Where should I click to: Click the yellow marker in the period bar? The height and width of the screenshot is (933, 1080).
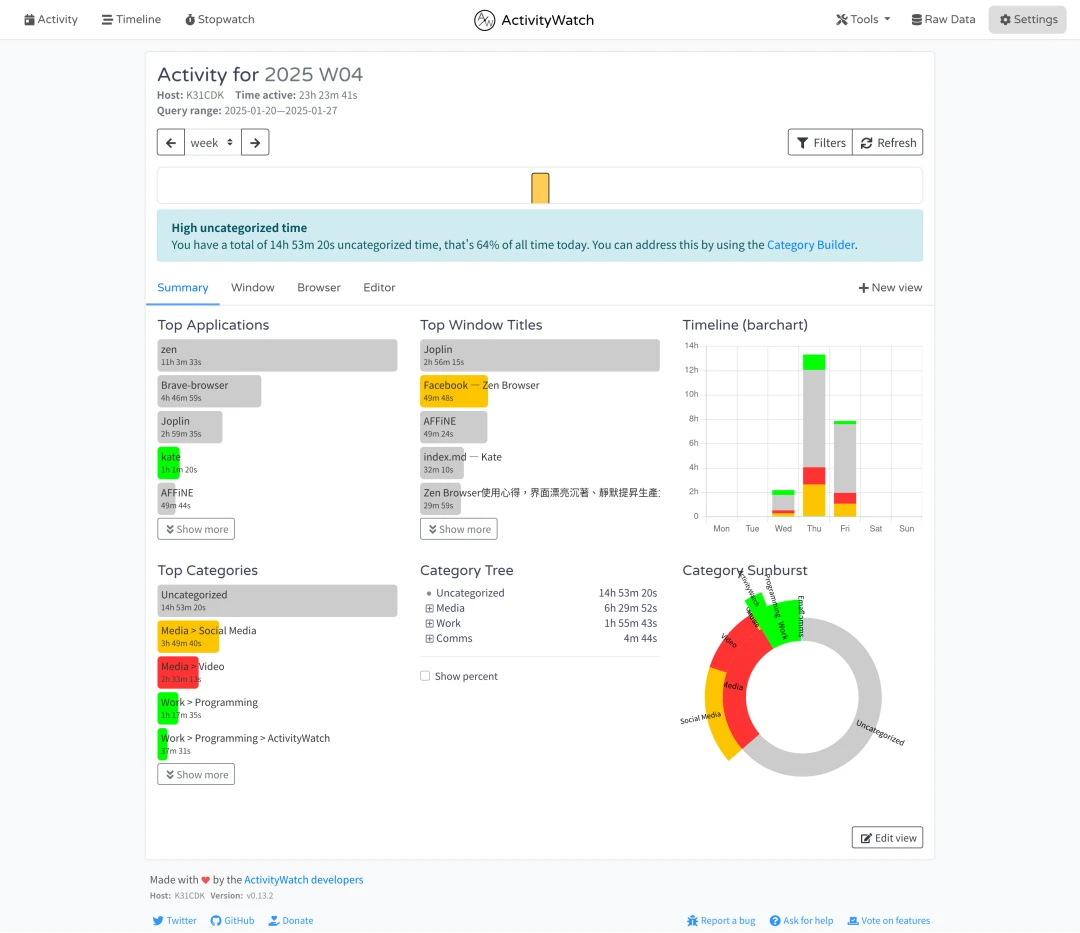[x=540, y=188]
